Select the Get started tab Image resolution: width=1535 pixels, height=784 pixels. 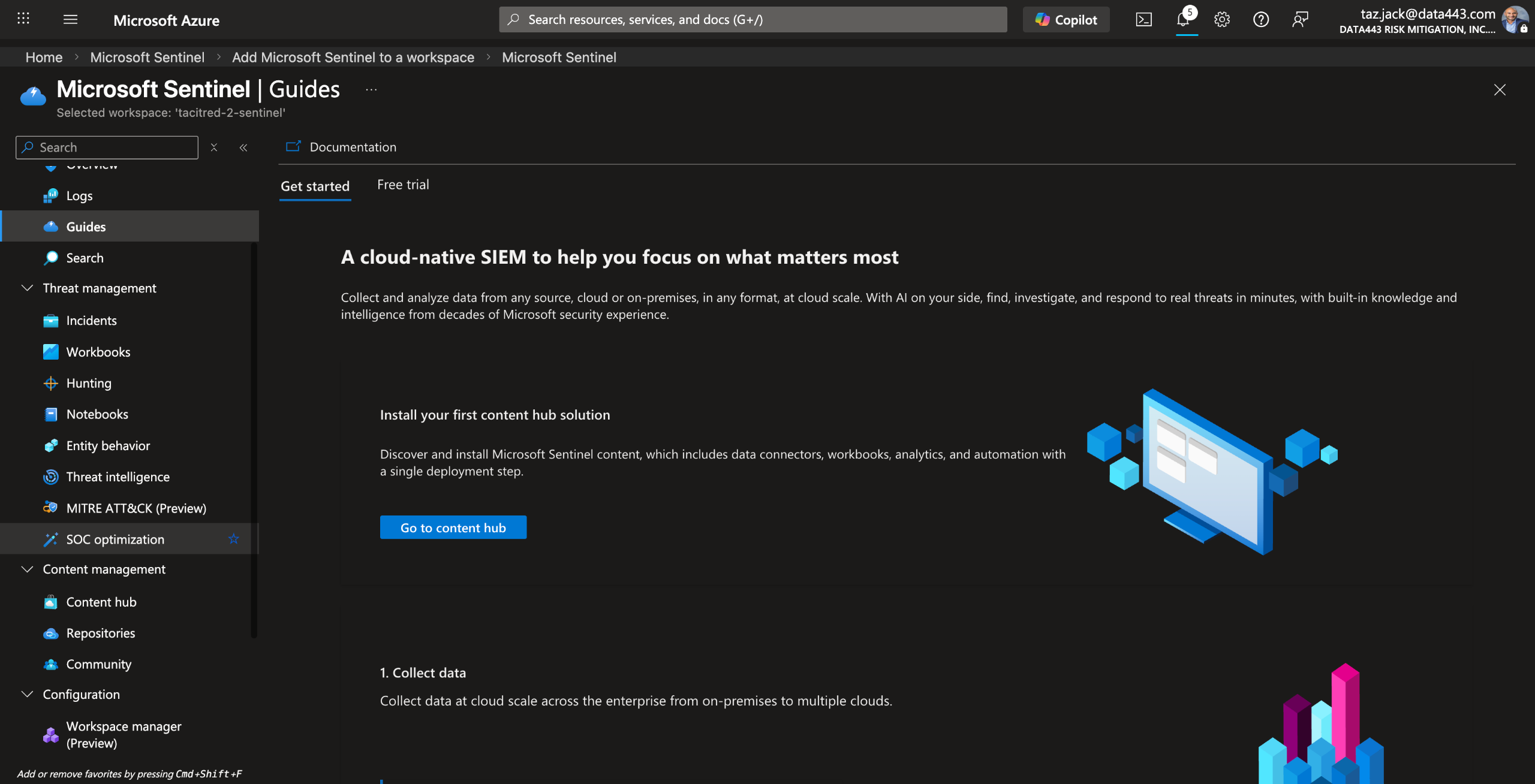[315, 186]
